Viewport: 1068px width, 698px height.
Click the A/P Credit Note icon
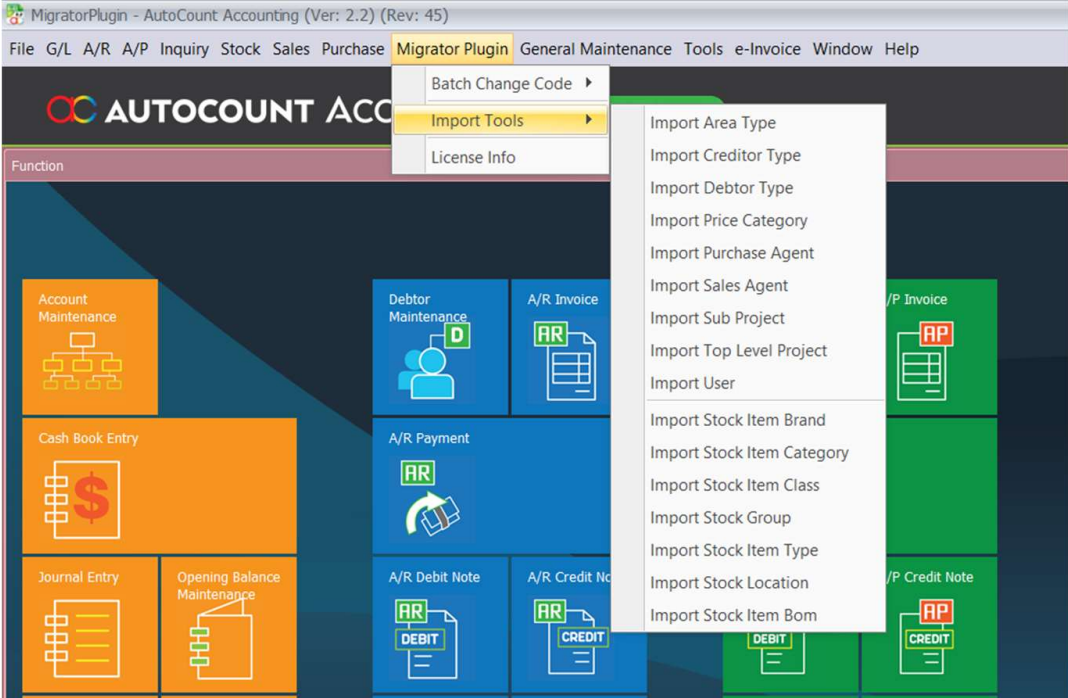pyautogui.click(x=928, y=637)
